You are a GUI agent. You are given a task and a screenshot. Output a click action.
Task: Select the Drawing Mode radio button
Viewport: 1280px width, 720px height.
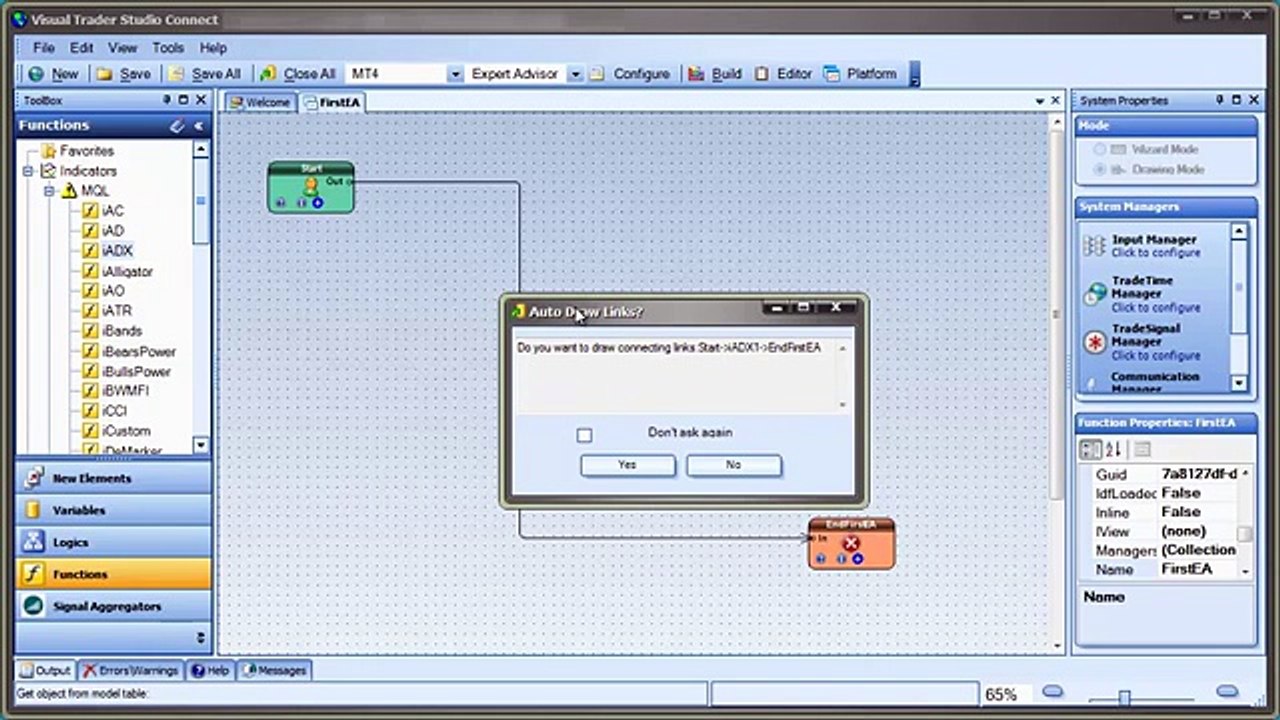1100,170
